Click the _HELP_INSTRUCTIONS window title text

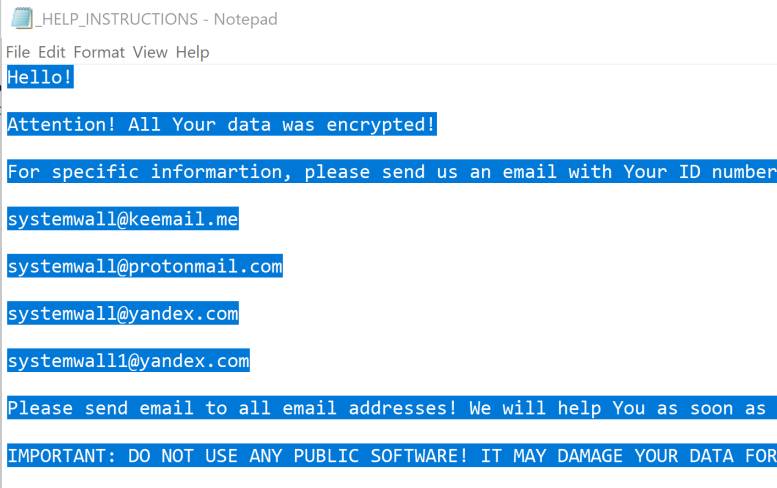click(x=156, y=19)
